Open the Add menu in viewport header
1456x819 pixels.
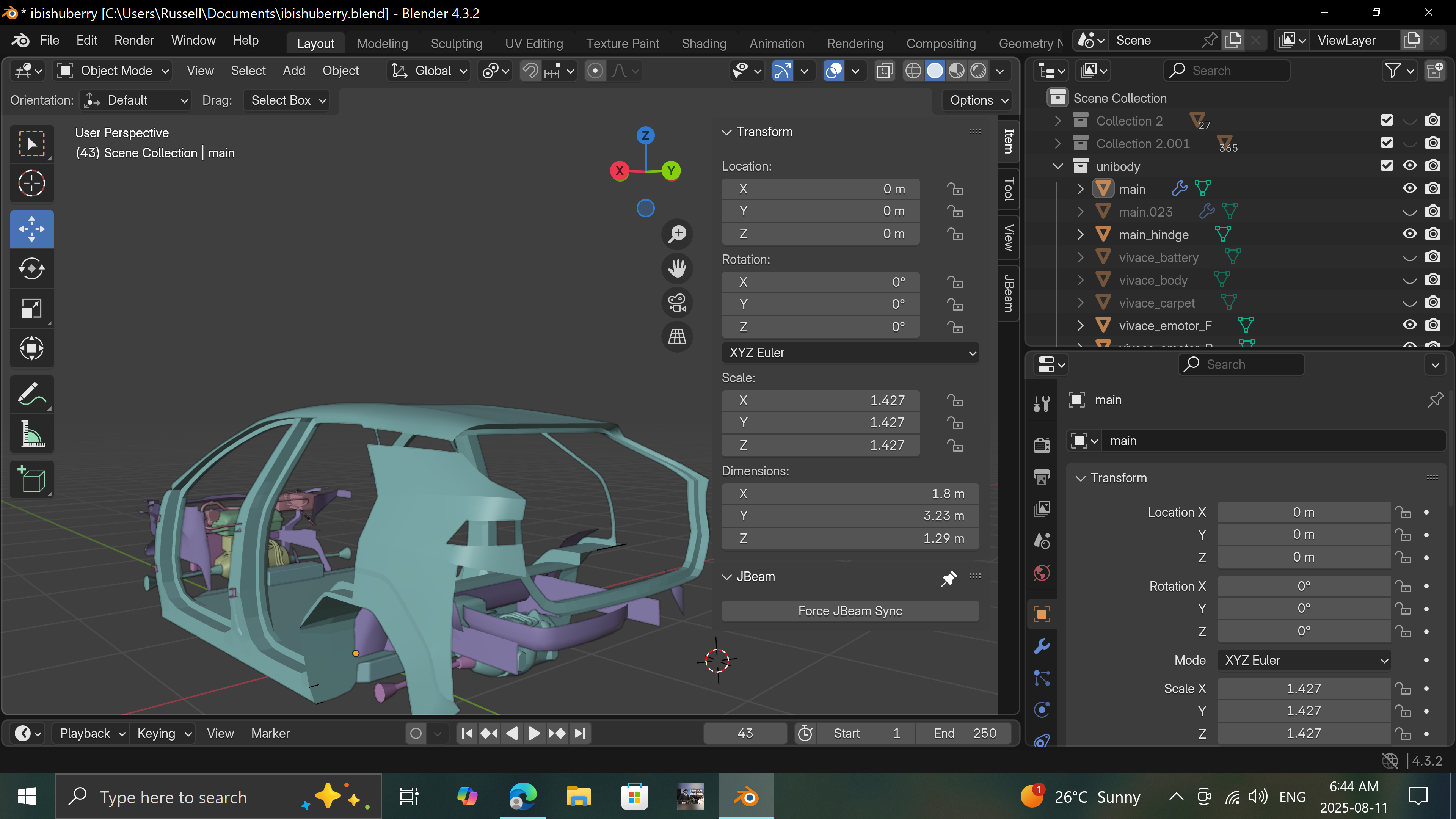coord(294,71)
